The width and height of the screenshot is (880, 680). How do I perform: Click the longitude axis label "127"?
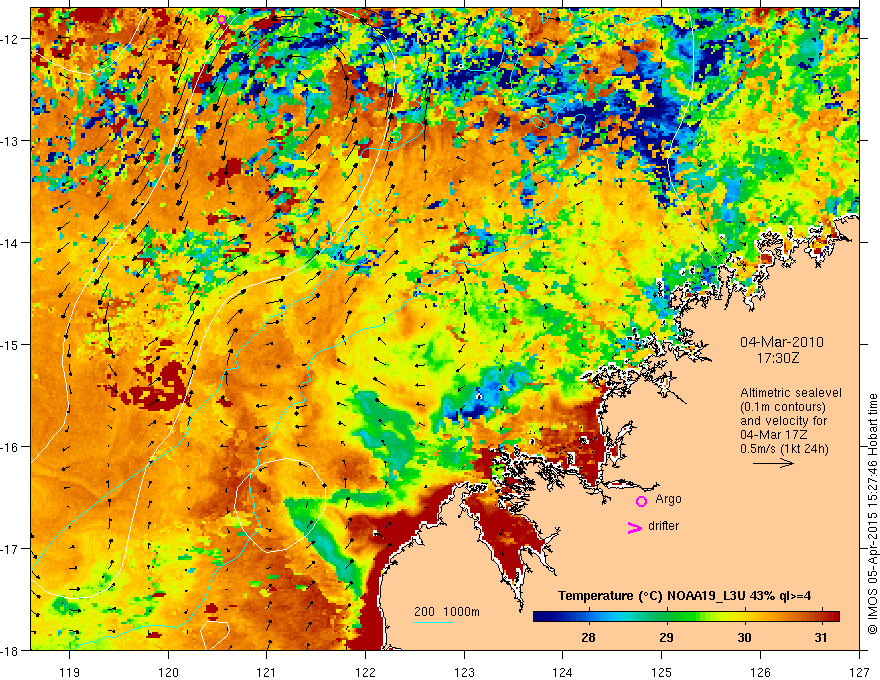tap(859, 673)
